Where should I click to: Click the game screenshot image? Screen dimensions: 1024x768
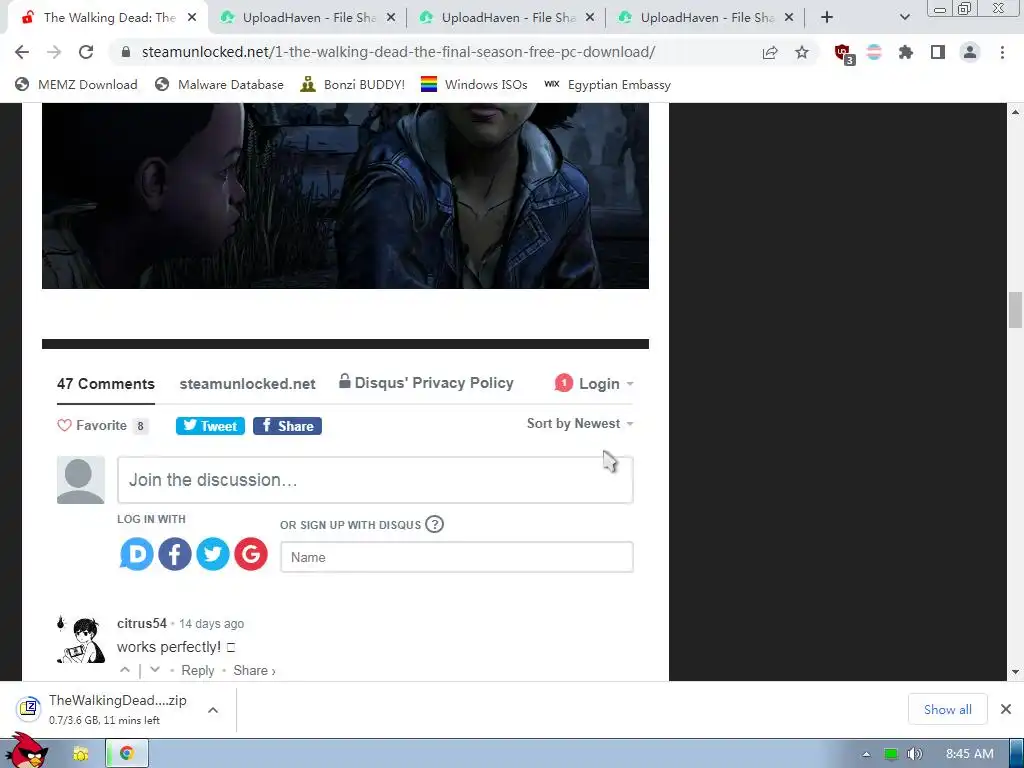[345, 195]
